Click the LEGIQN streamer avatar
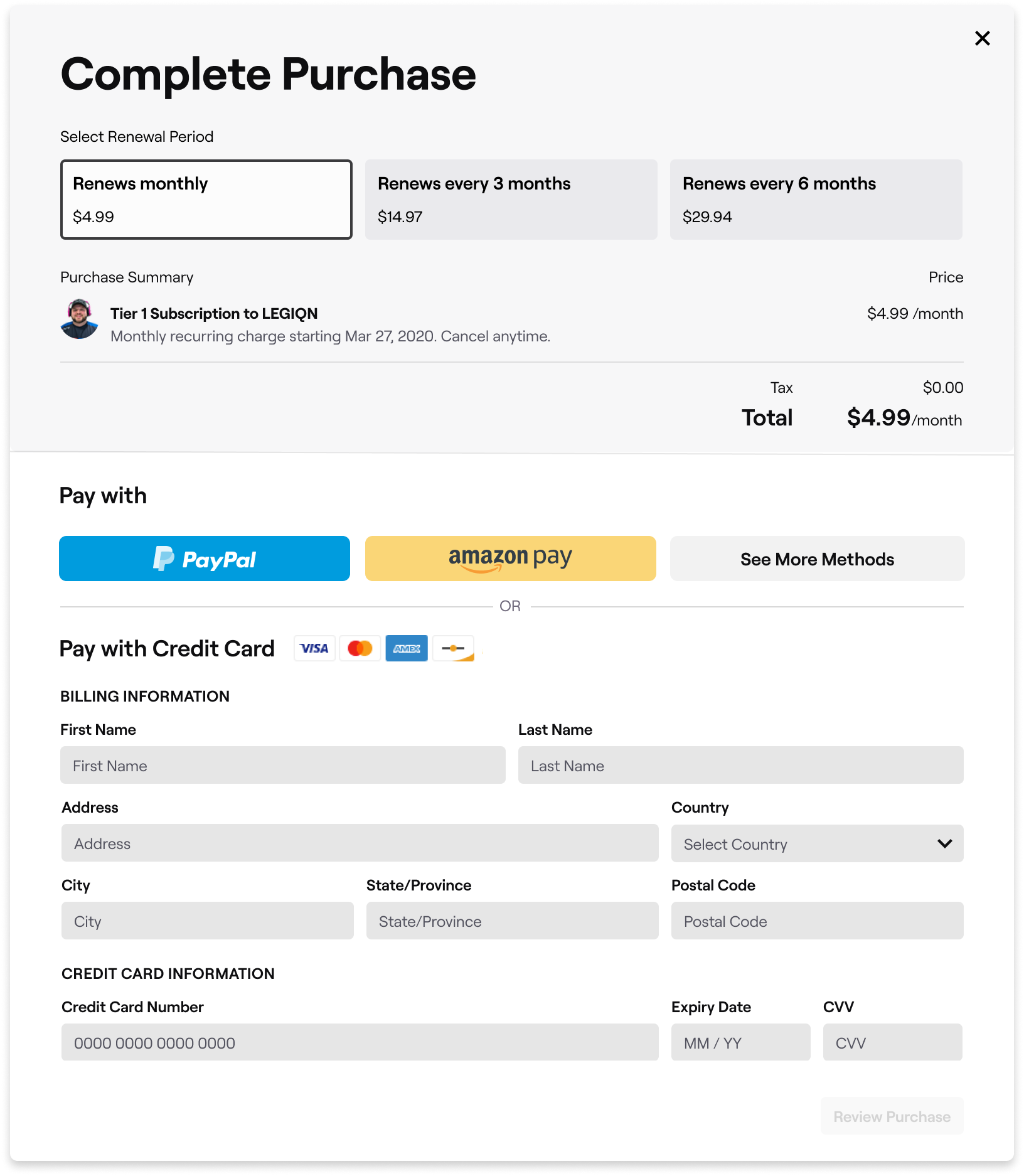 (x=79, y=319)
